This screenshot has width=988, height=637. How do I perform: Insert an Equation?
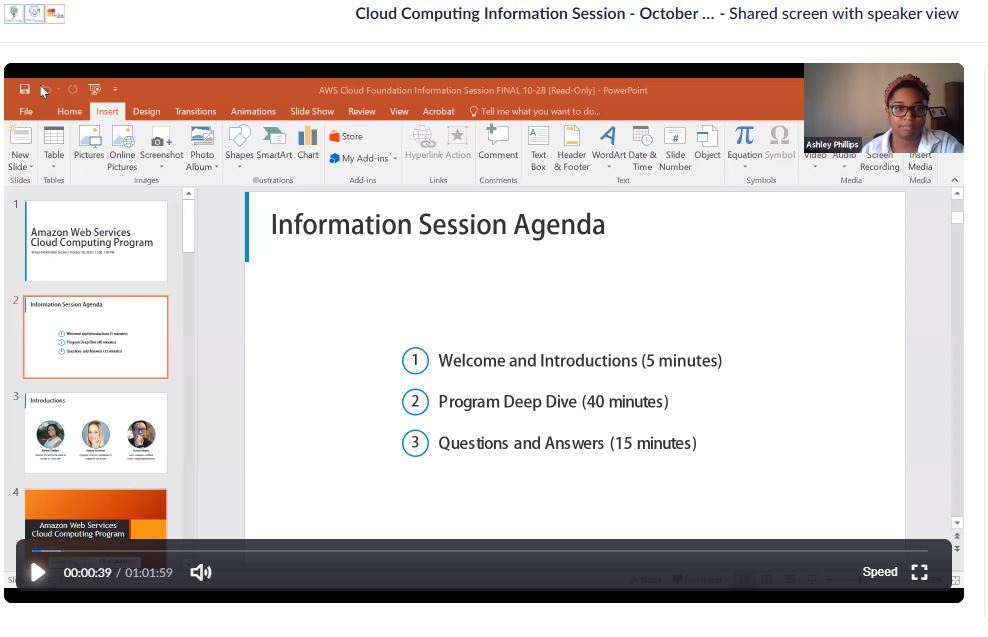[745, 147]
